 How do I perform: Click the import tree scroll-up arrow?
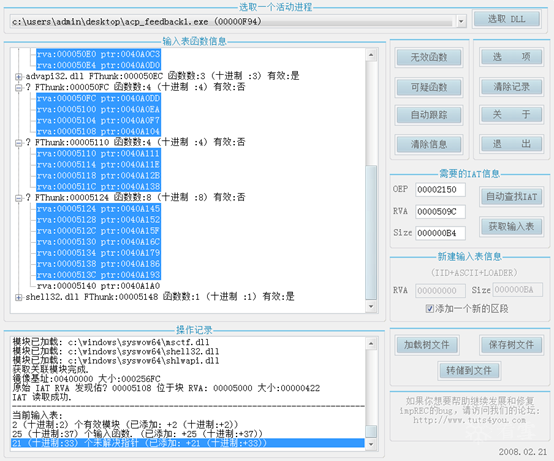371,55
